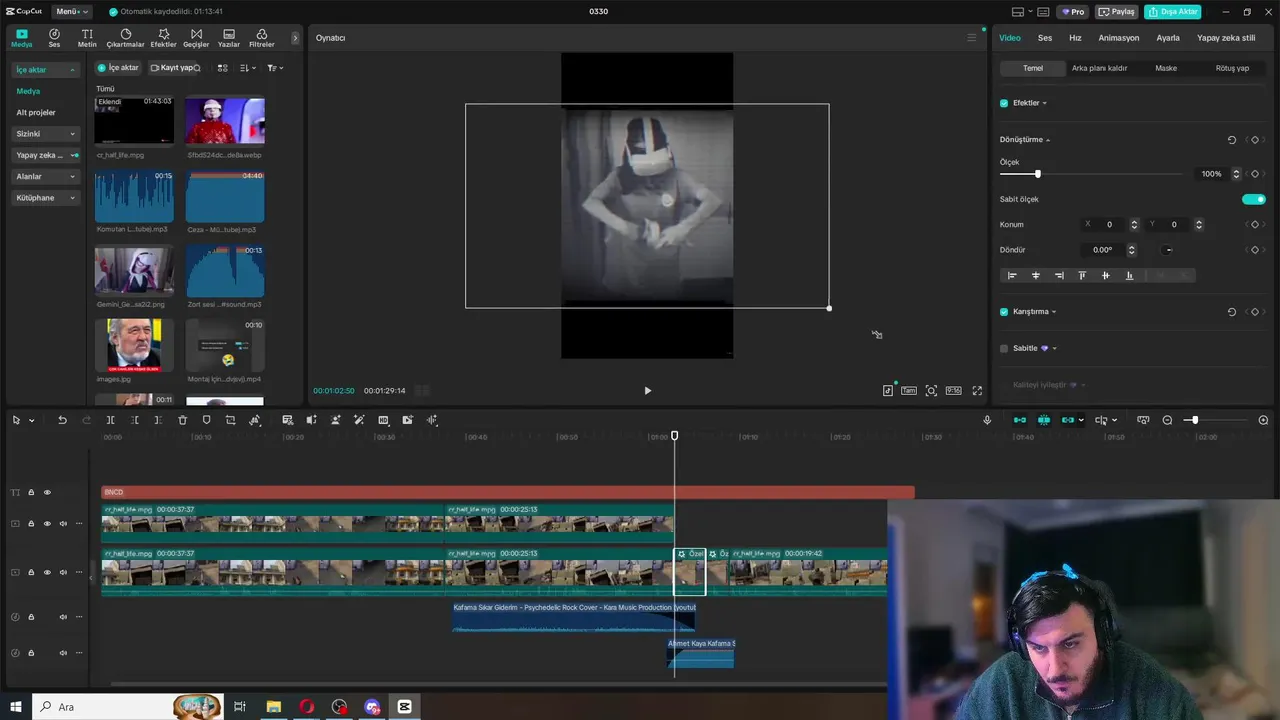Image resolution: width=1280 pixels, height=720 pixels.
Task: Align clip to bottom edge
Action: [1129, 276]
